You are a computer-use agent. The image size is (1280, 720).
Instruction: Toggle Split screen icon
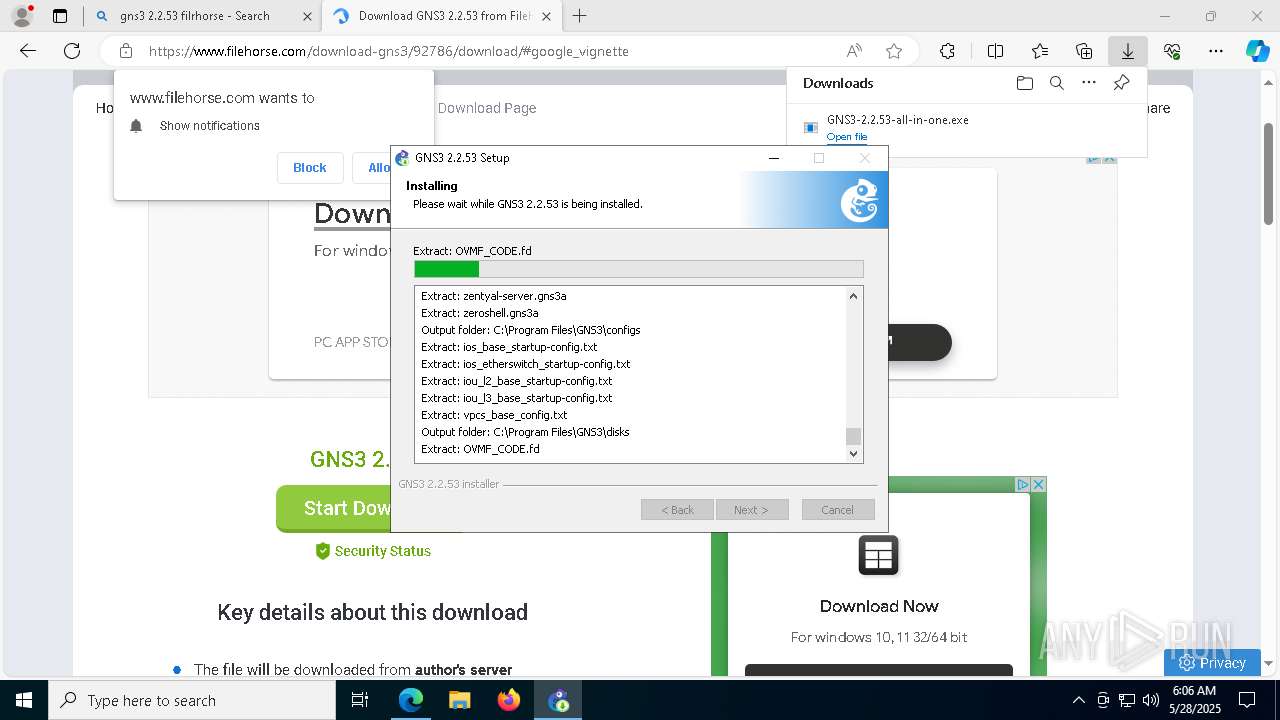(995, 51)
